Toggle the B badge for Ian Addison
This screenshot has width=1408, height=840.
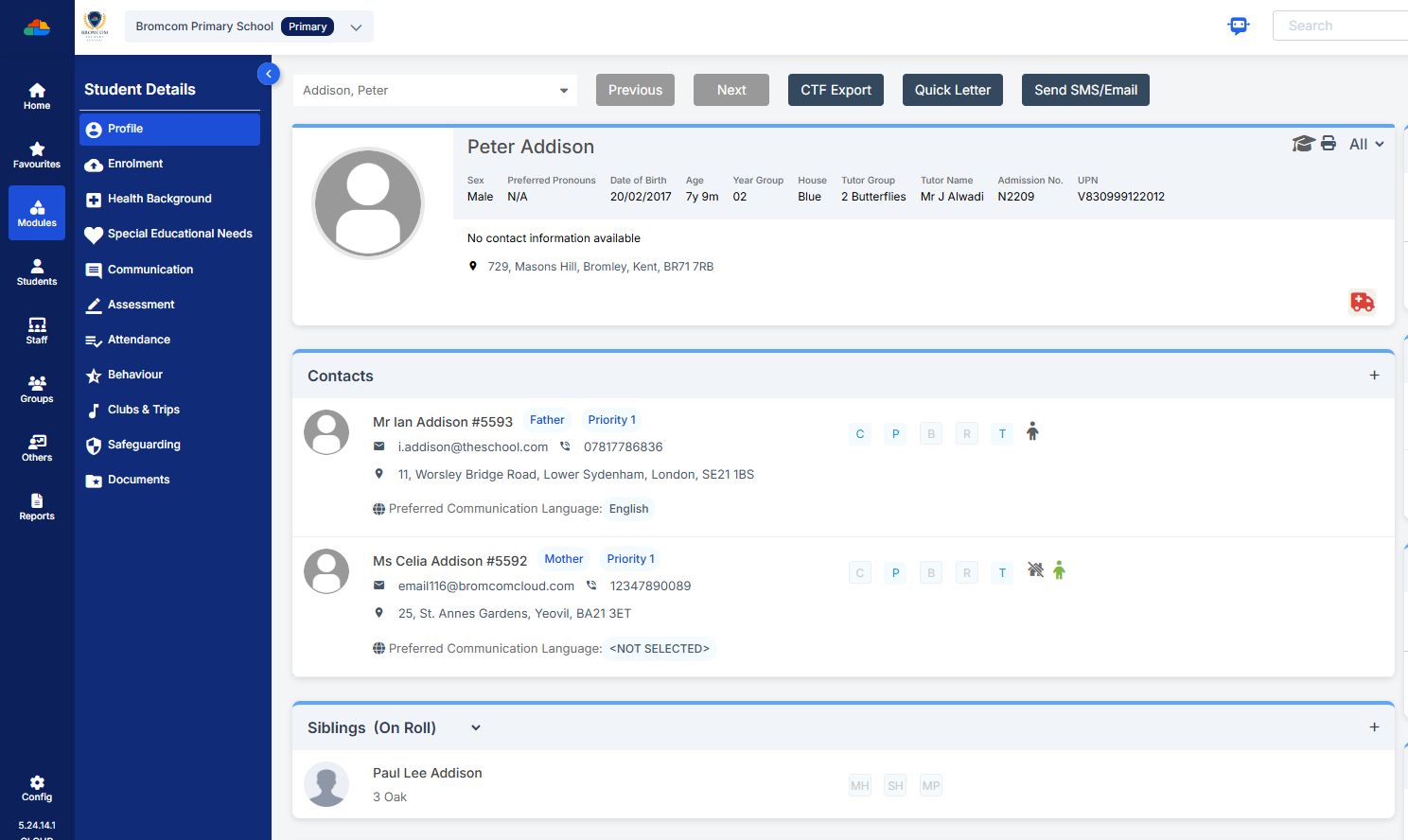pos(930,433)
